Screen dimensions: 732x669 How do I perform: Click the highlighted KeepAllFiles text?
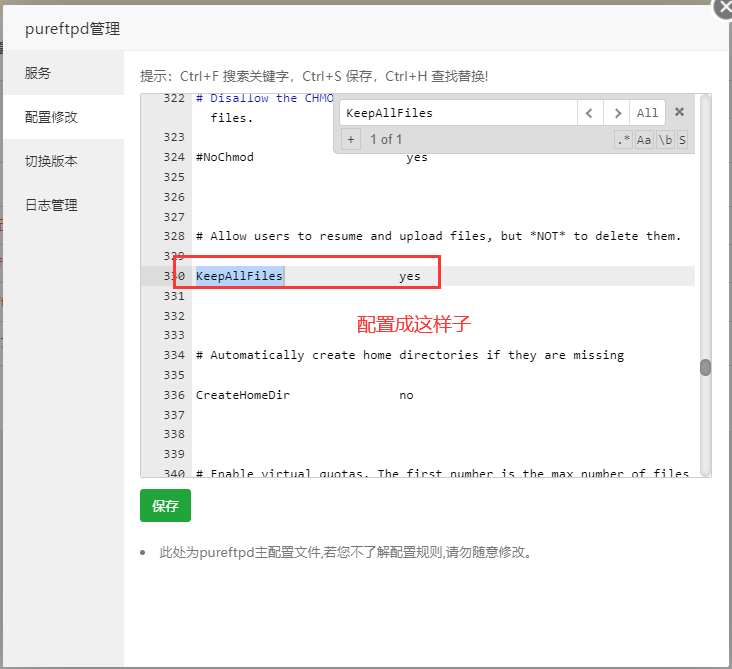239,276
